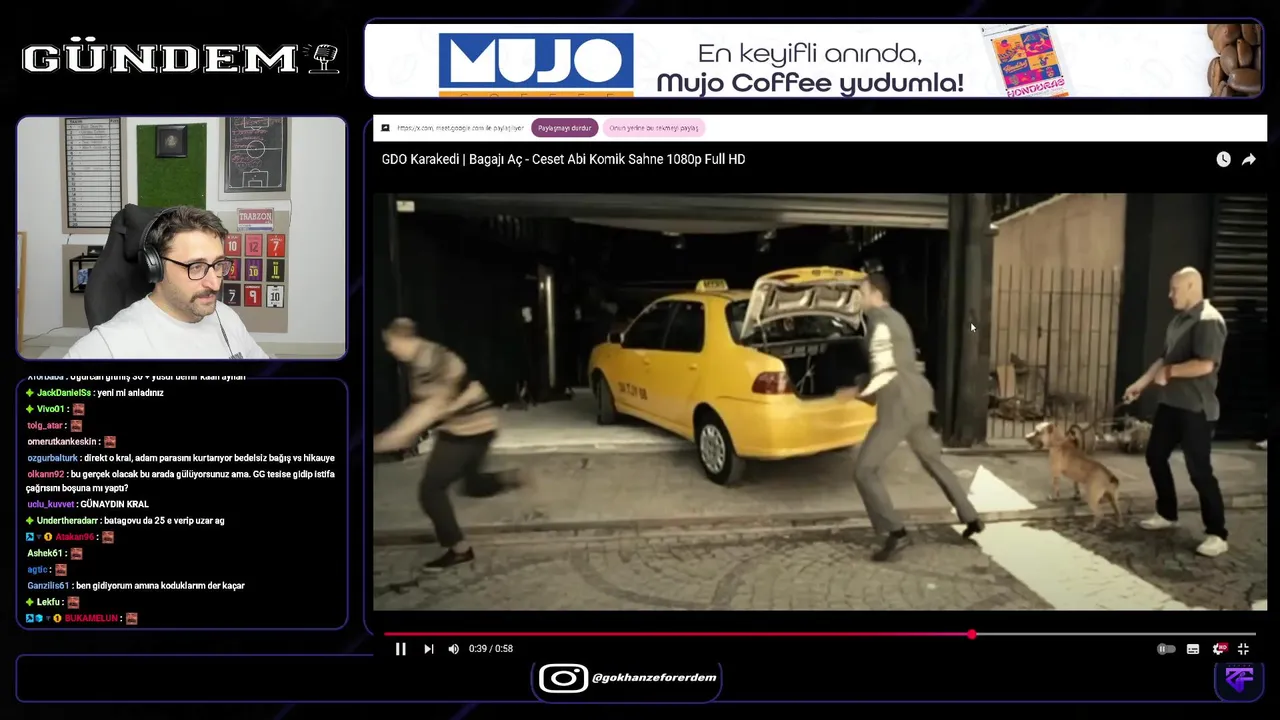Click username Ganzilis61 in chat

click(47, 586)
